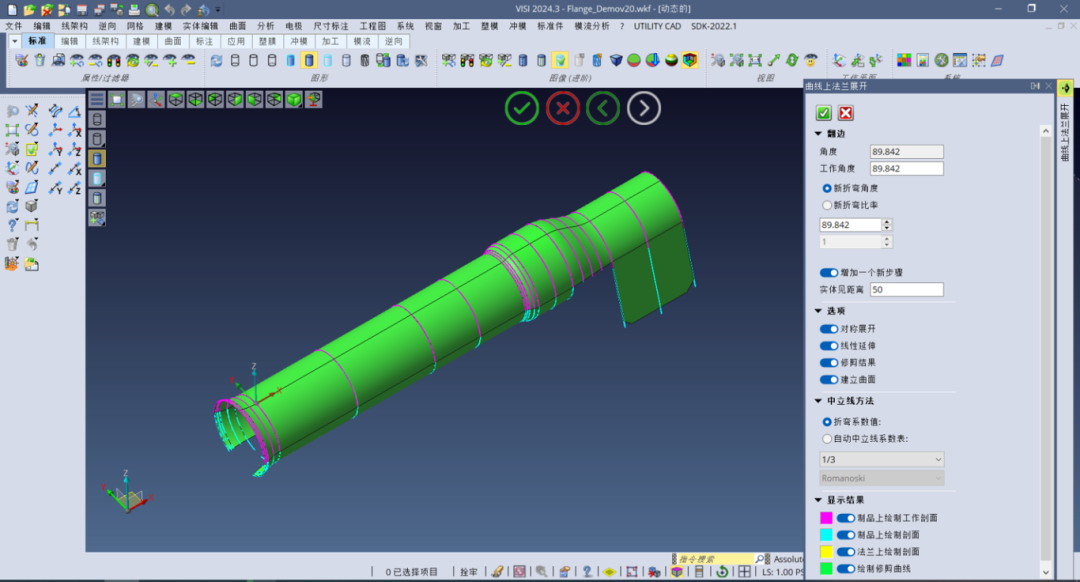This screenshot has width=1080, height=582.
Task: Click the traffic-light filter icon in attribute group
Action: (114, 61)
